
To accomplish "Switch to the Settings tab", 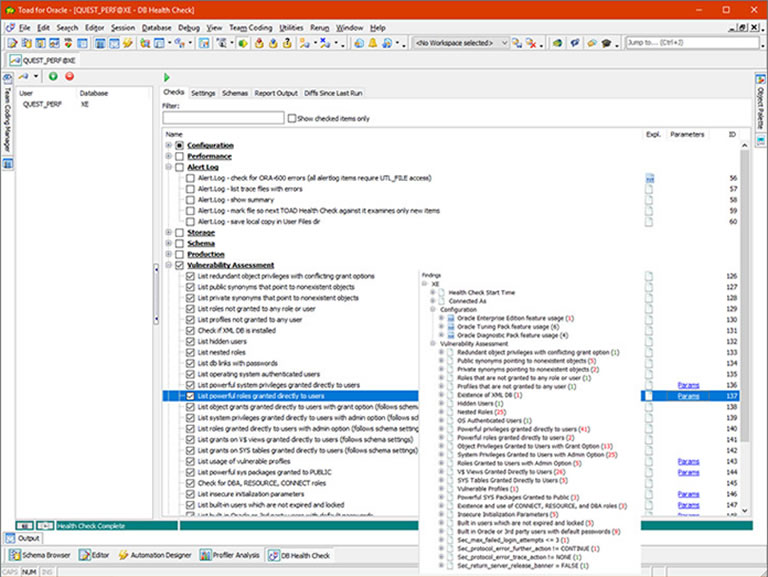I will [203, 93].
